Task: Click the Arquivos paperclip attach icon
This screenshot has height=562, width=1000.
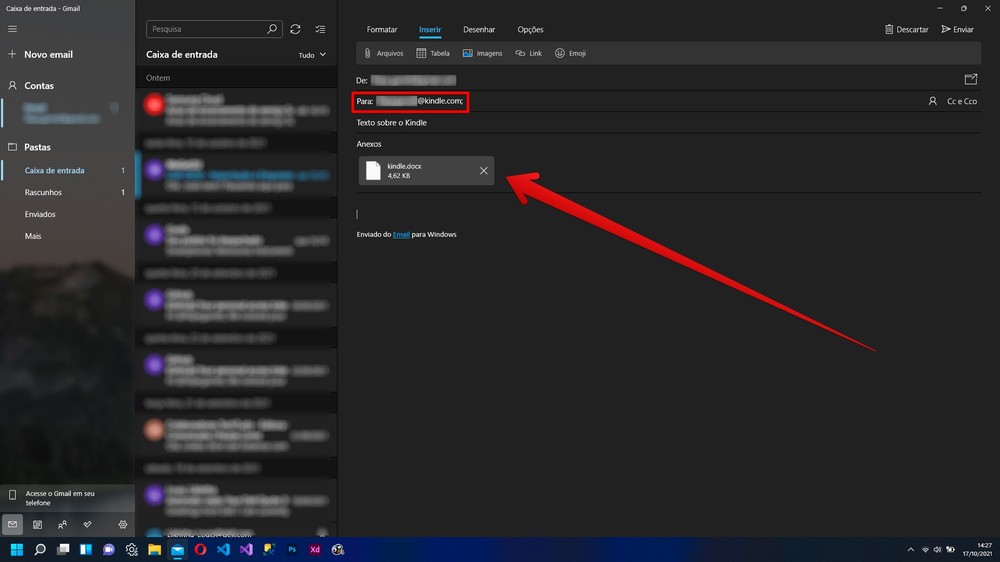Action: click(x=368, y=53)
